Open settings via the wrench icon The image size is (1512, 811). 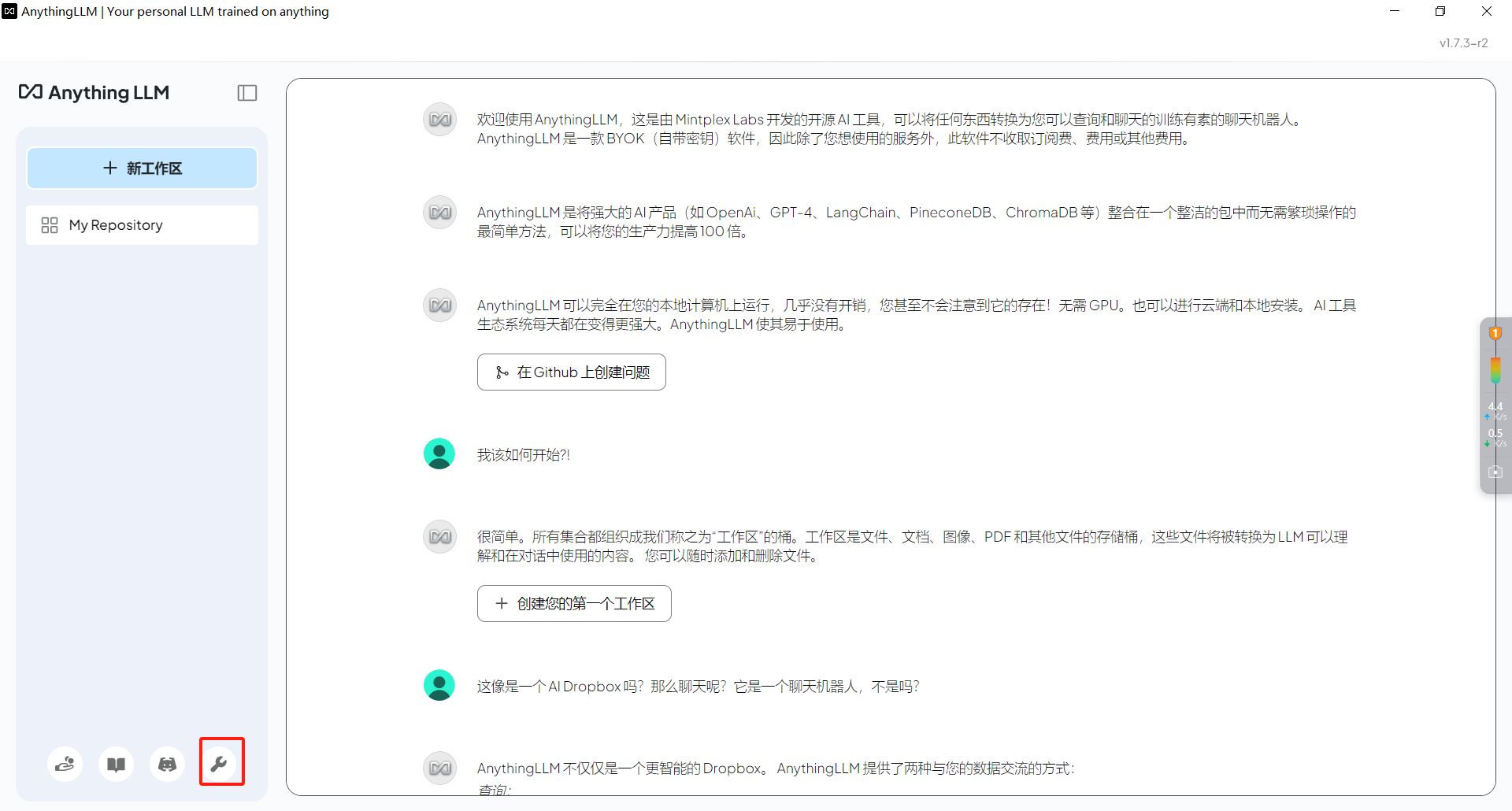point(219,764)
